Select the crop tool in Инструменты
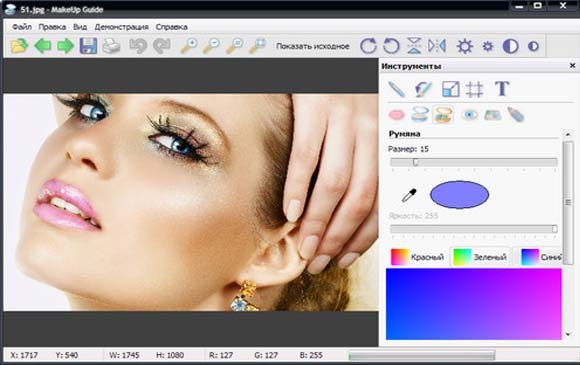Image resolution: width=580 pixels, height=365 pixels. (x=474, y=89)
